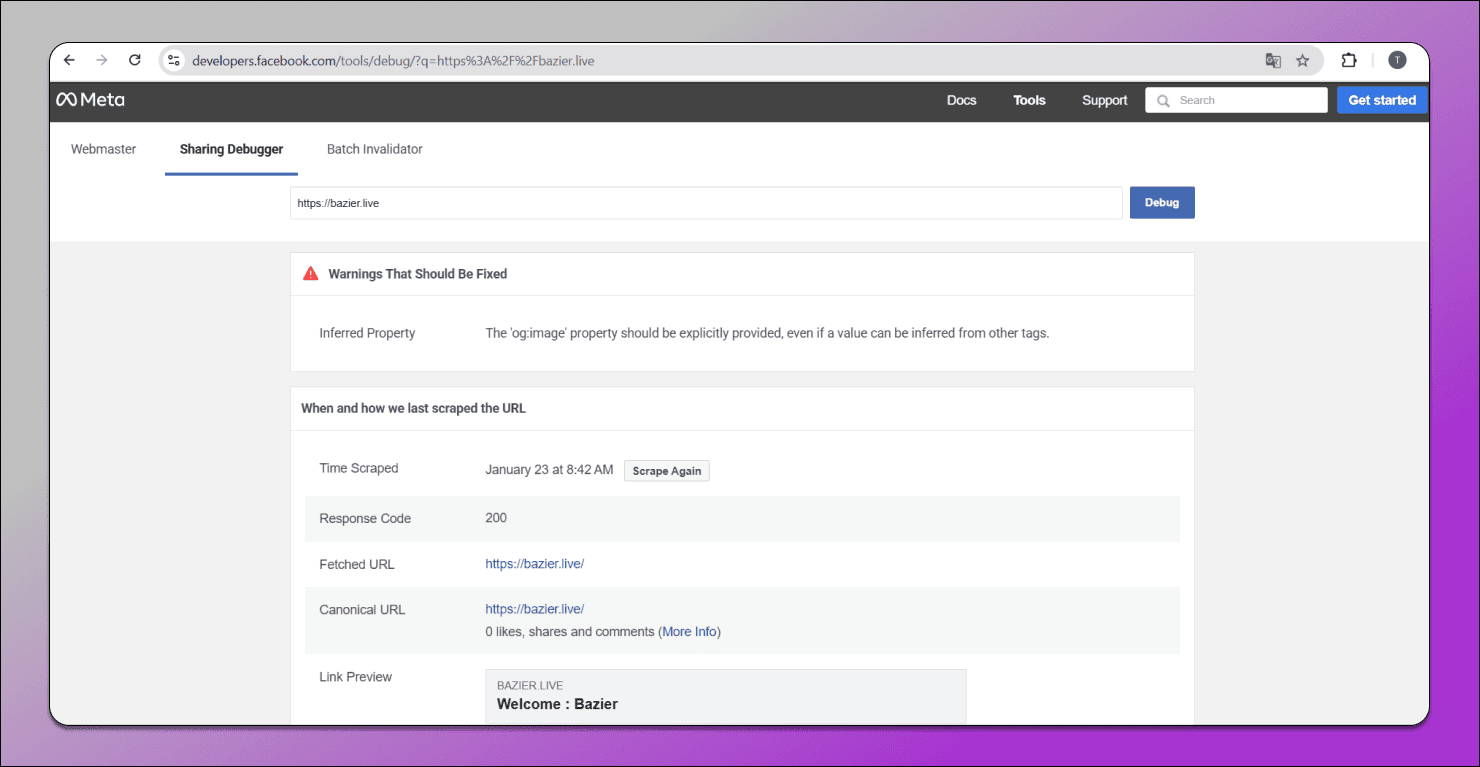Click the 'Response Code' label
Viewport: 1480px width, 767px height.
pyautogui.click(x=365, y=518)
